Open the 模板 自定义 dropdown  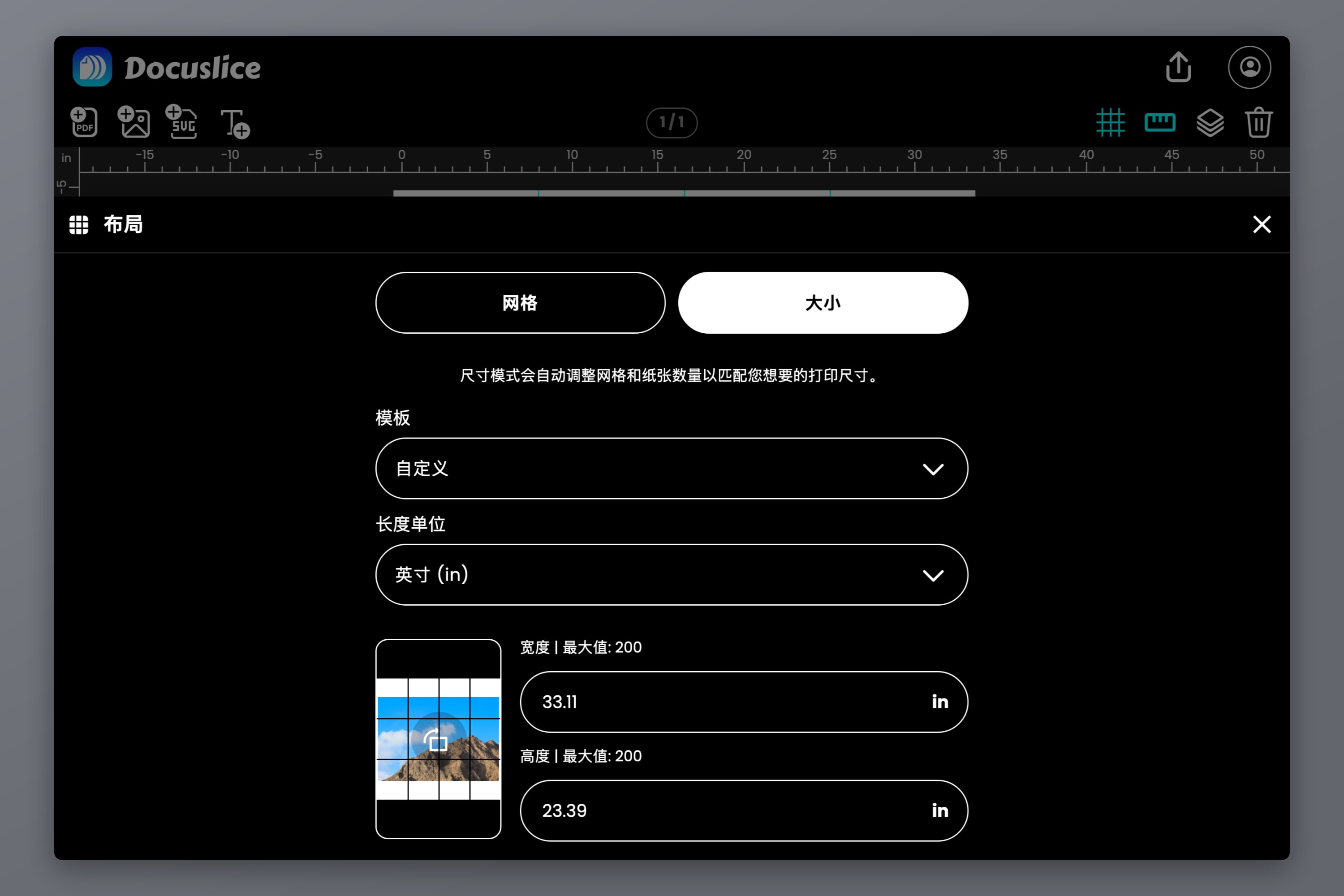[672, 469]
